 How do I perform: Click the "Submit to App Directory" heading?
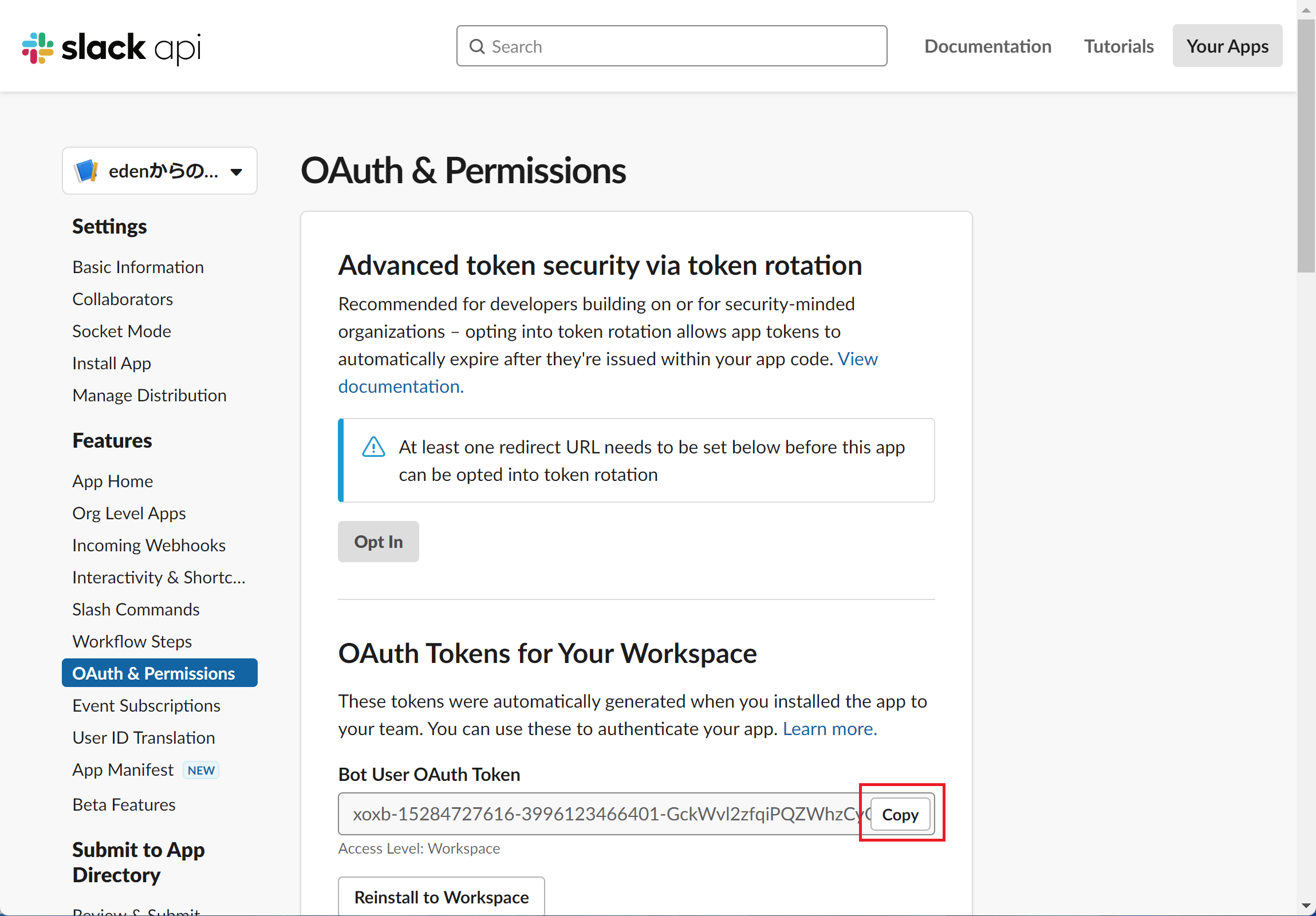coord(138,863)
